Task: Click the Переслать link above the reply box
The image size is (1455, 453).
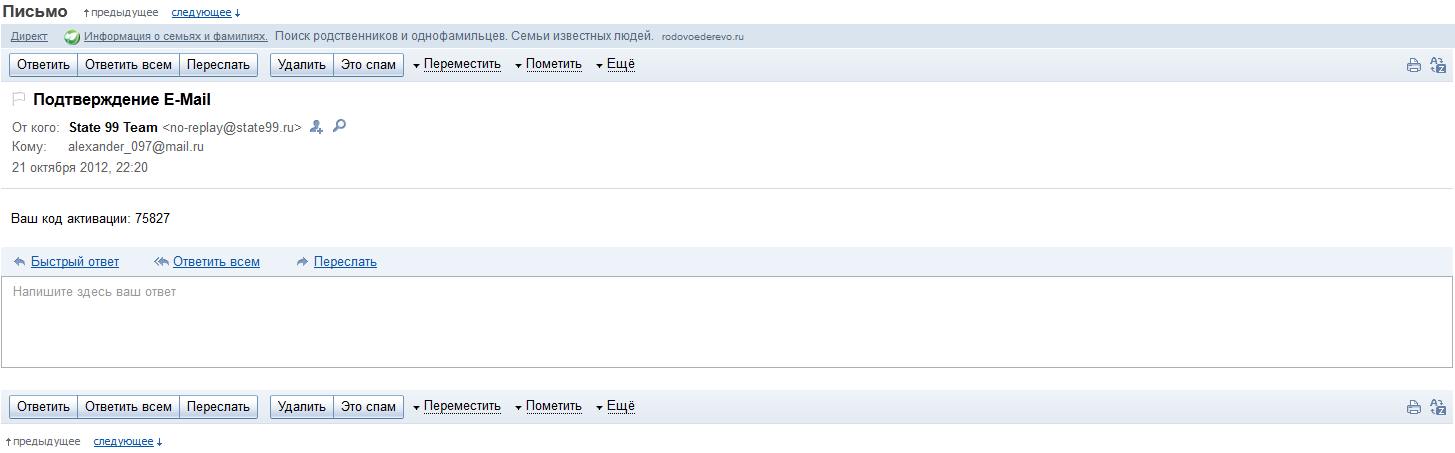Action: pos(345,262)
